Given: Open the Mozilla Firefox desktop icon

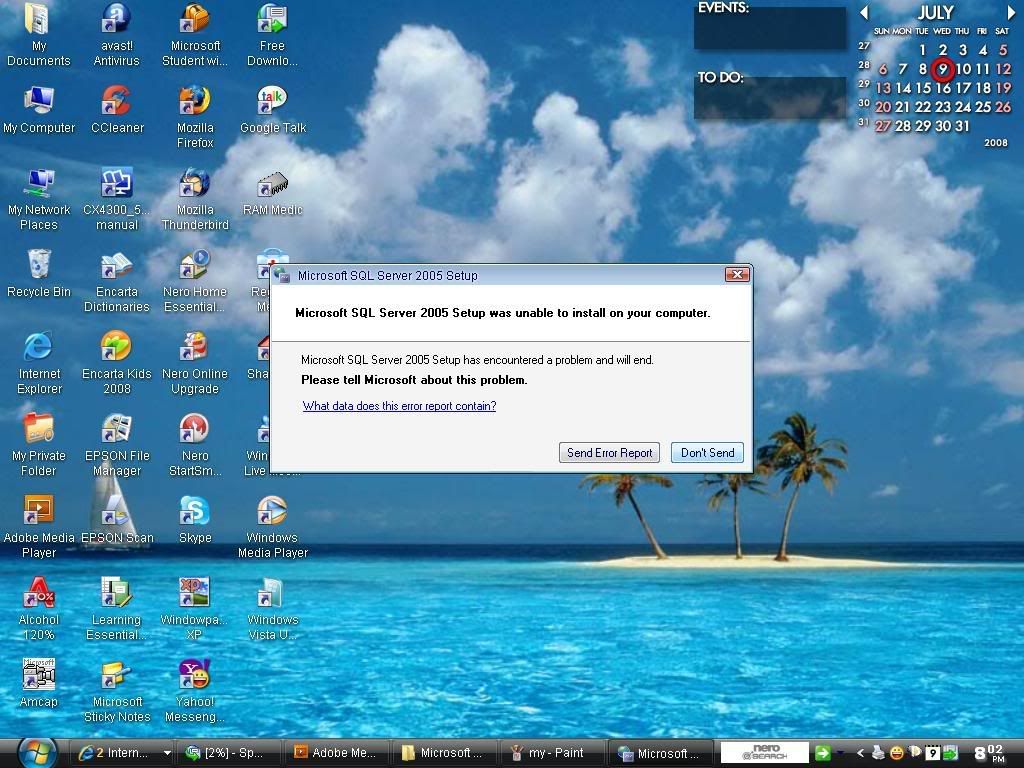Looking at the screenshot, I should tap(195, 103).
